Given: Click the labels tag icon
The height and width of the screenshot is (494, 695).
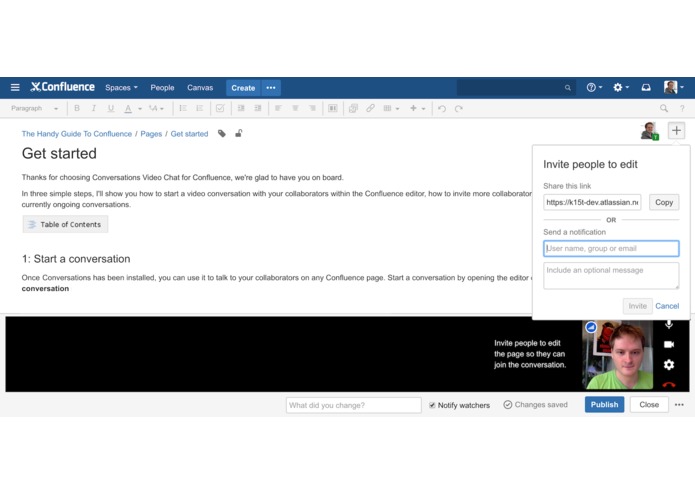Looking at the screenshot, I should 222,133.
